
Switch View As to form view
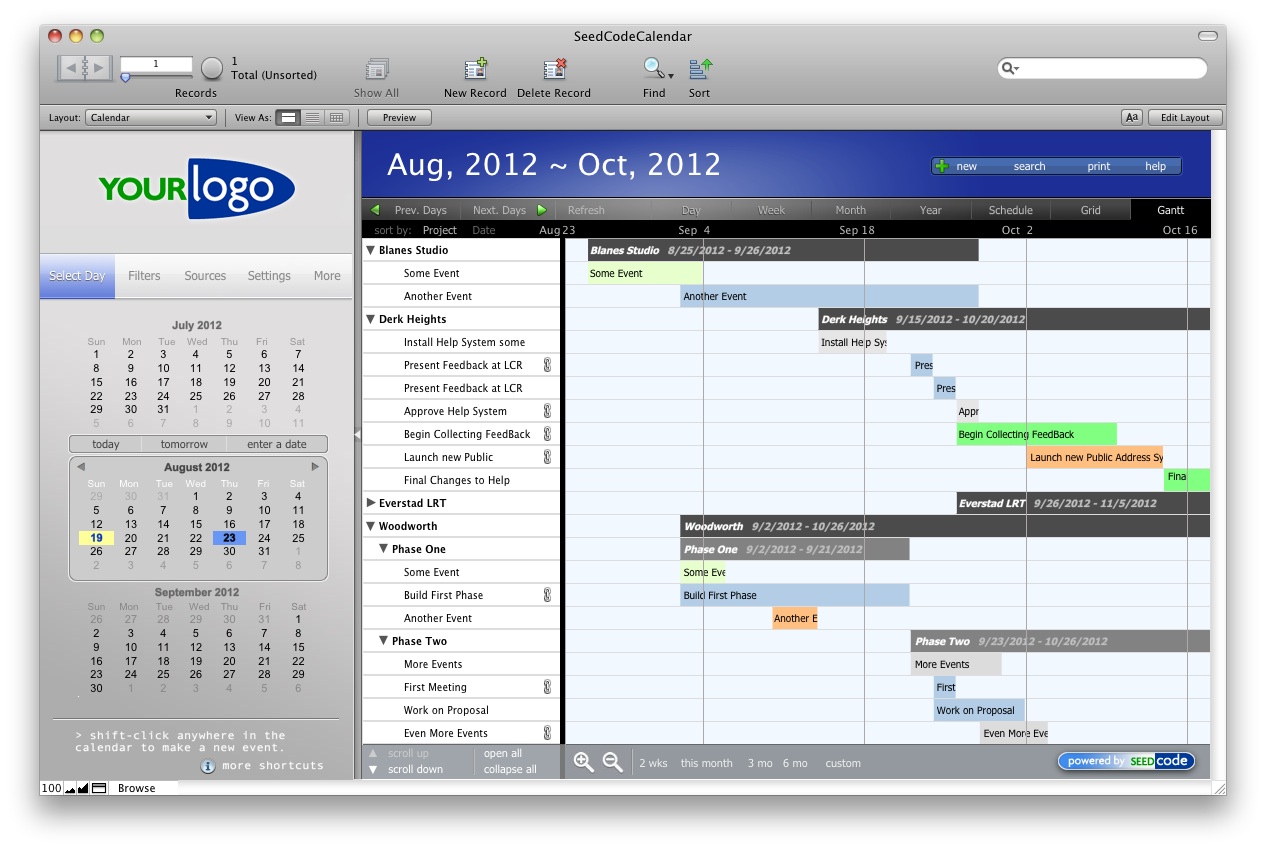pyautogui.click(x=288, y=117)
